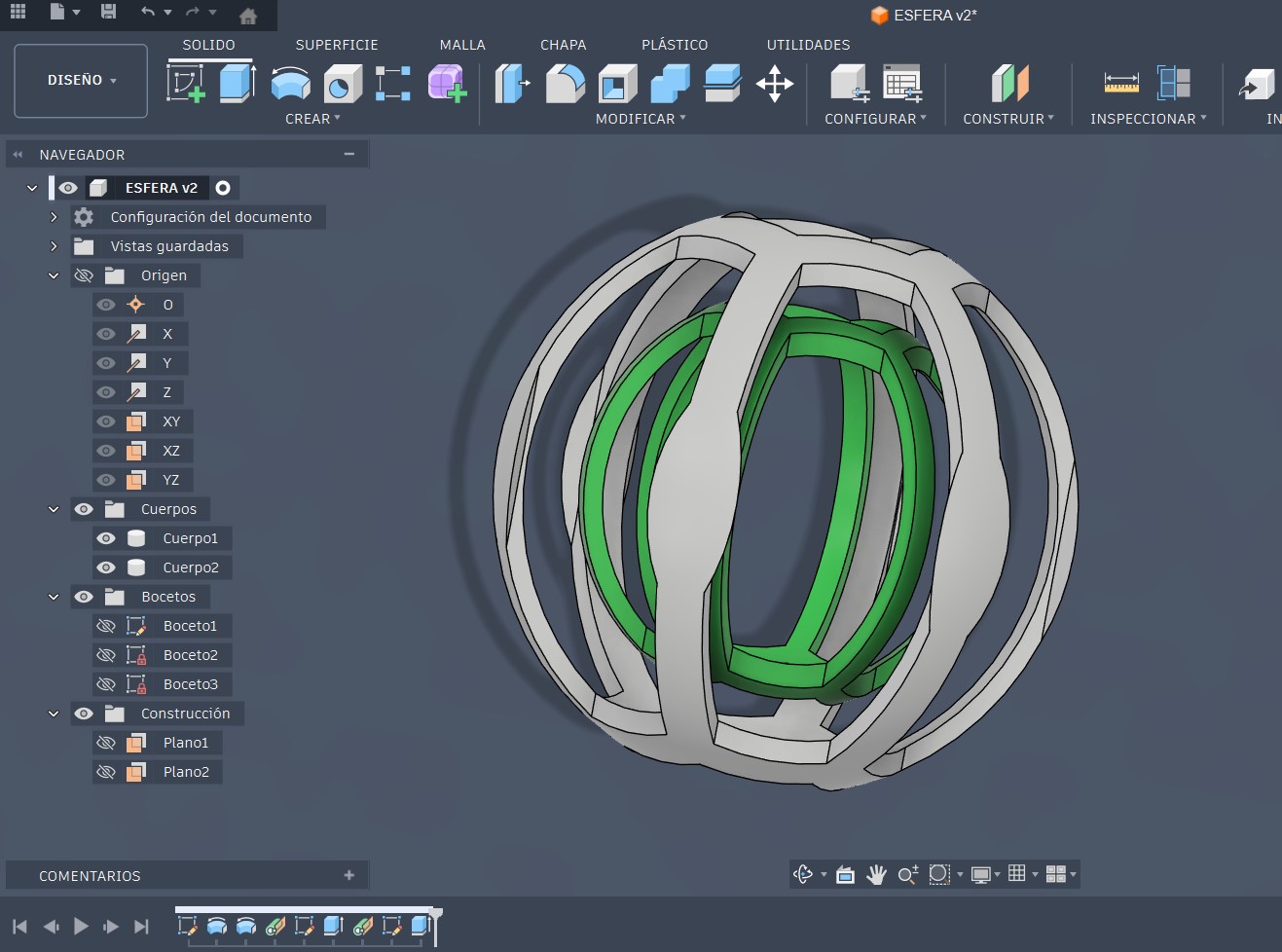Image resolution: width=1282 pixels, height=952 pixels.
Task: Show the Boceto1 sketch
Action: click(x=106, y=626)
